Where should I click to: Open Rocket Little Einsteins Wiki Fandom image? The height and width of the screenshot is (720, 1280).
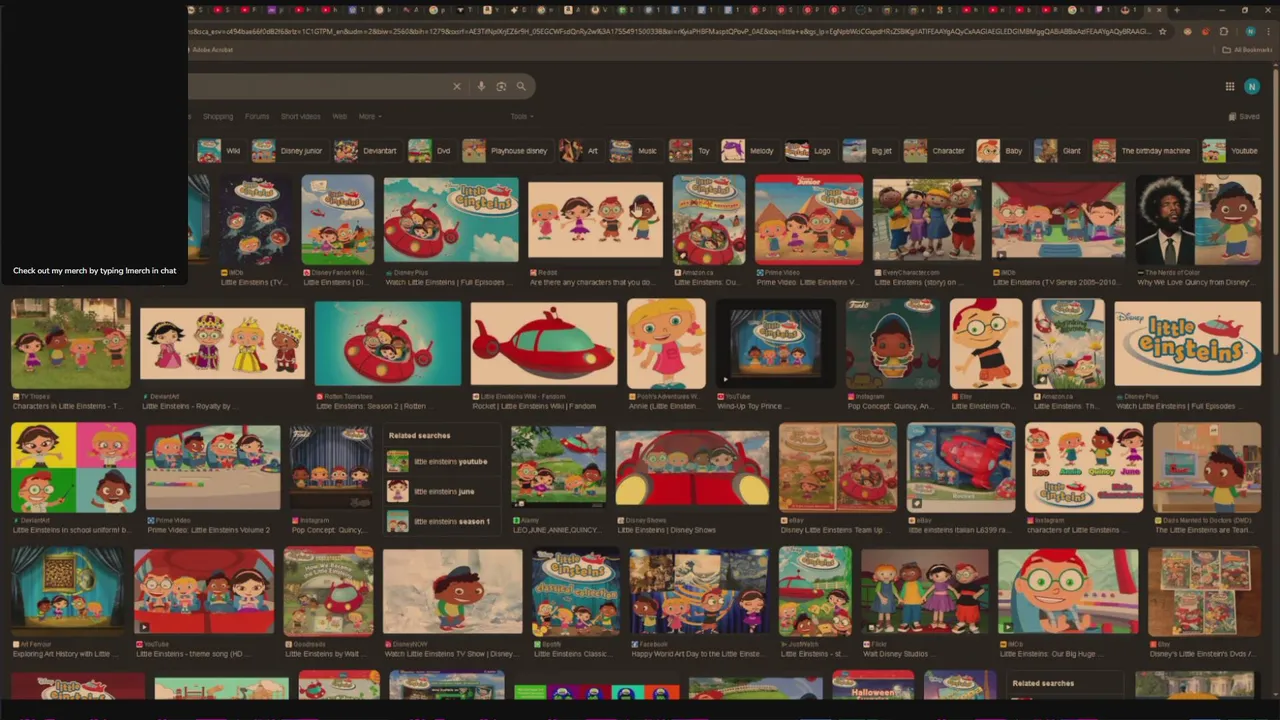544,344
